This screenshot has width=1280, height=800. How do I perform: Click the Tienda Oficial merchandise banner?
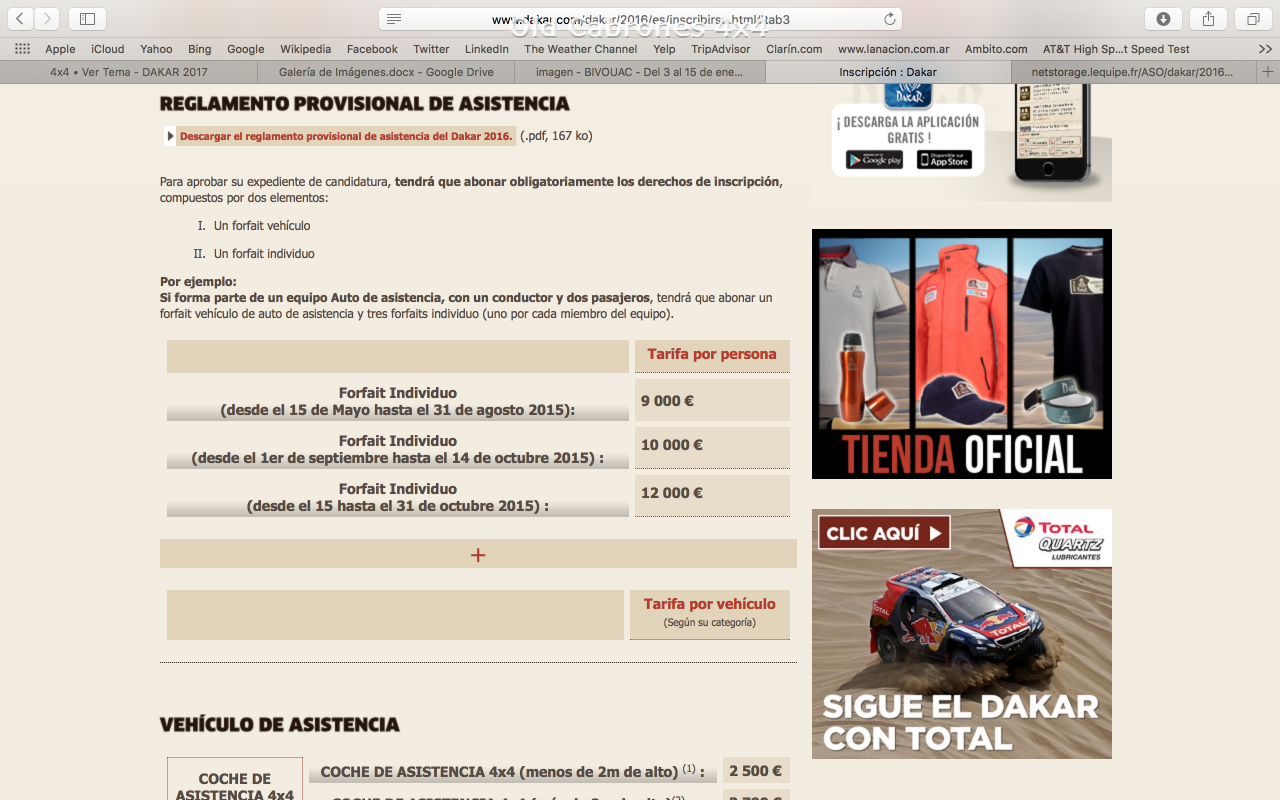pyautogui.click(x=961, y=354)
